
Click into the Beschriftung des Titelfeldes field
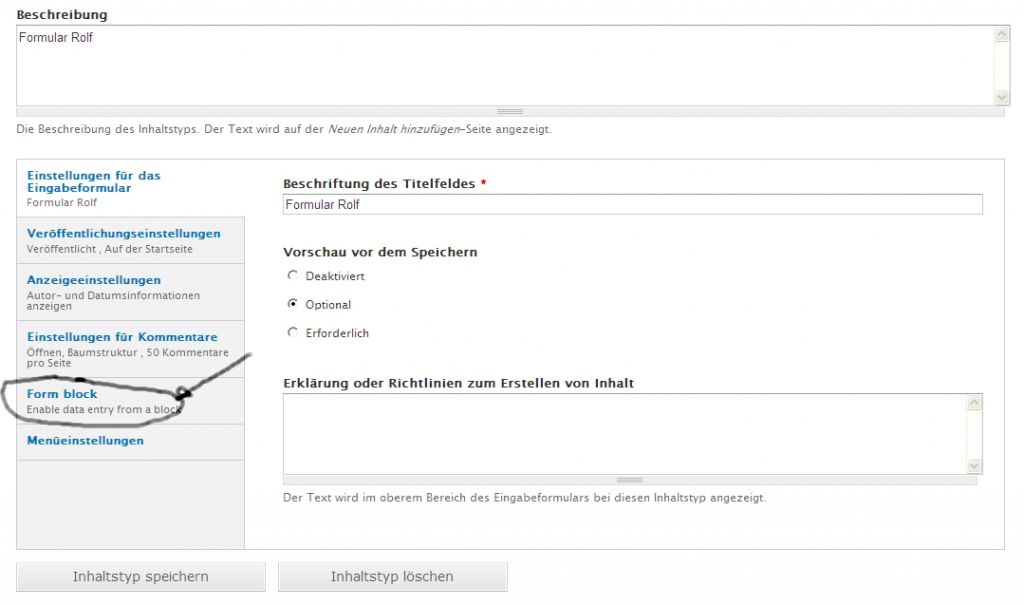tap(632, 205)
